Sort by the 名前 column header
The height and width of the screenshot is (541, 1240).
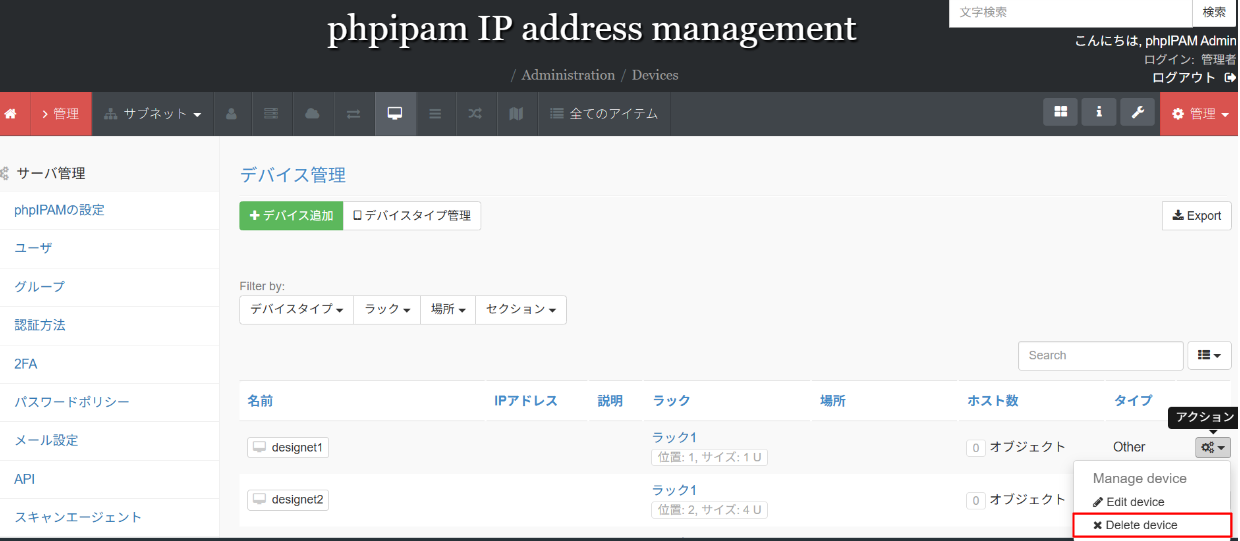tap(260, 401)
